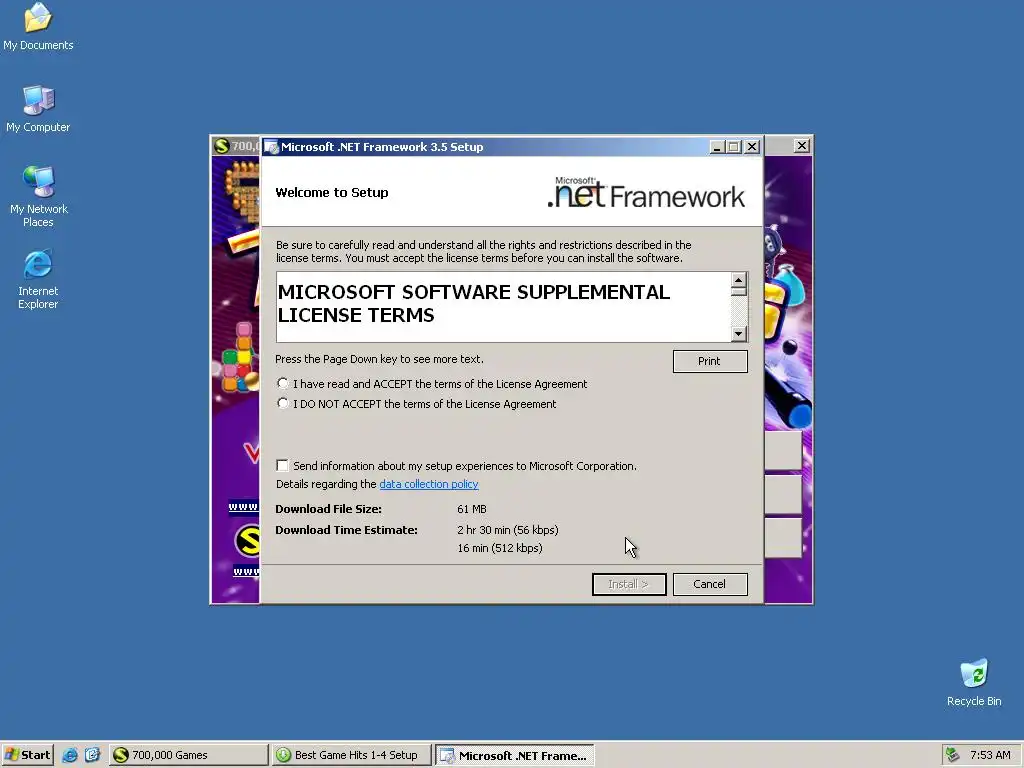Click the network tray icon near the clock
This screenshot has height=768, width=1024.
pyautogui.click(x=953, y=755)
